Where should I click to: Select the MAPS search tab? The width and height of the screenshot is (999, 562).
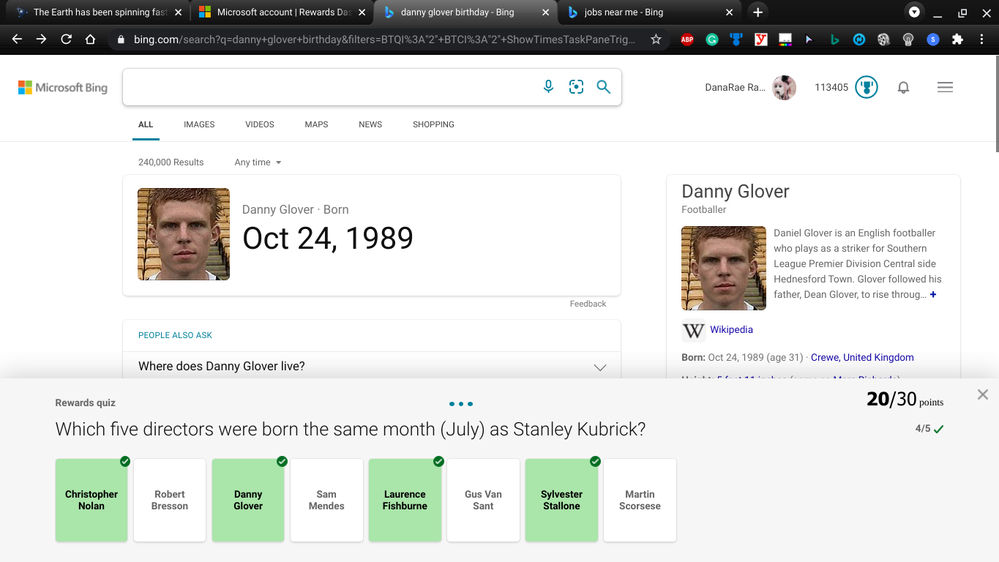(316, 124)
